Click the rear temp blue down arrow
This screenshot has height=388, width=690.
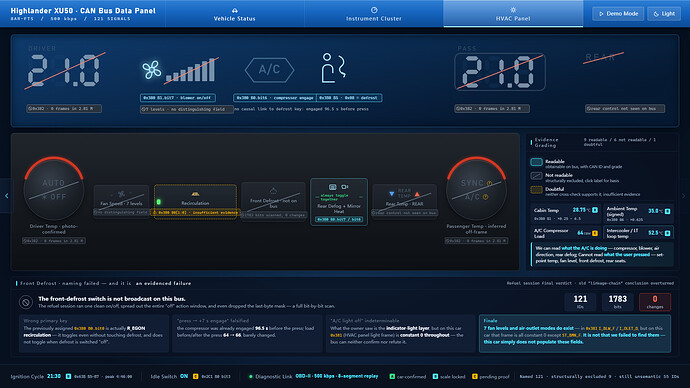(x=392, y=194)
